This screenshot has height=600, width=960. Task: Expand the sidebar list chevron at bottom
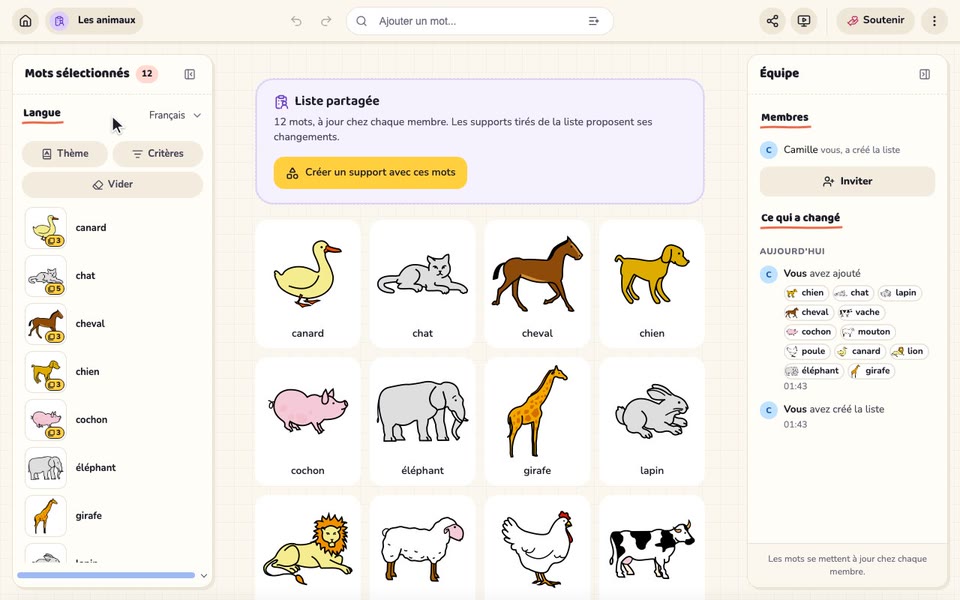click(x=204, y=576)
